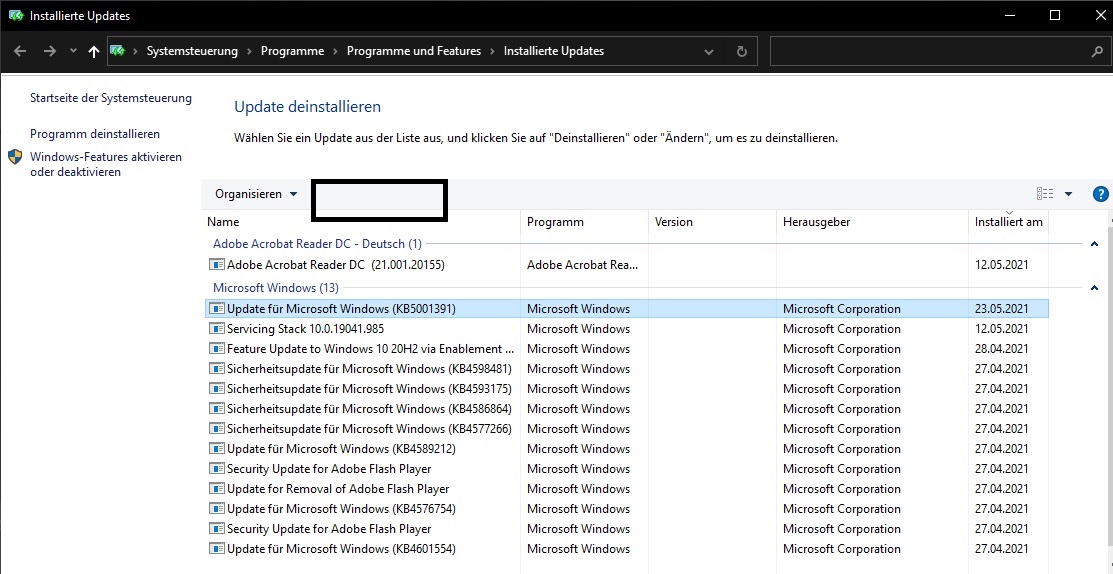Click icon beside KB4576754 update
This screenshot has height=574, width=1113.
coord(216,509)
